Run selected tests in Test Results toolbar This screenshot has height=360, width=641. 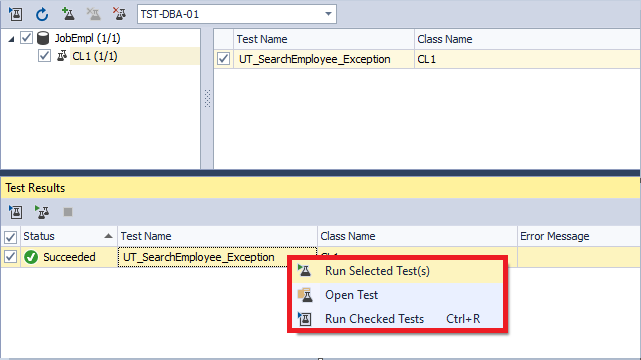point(42,212)
